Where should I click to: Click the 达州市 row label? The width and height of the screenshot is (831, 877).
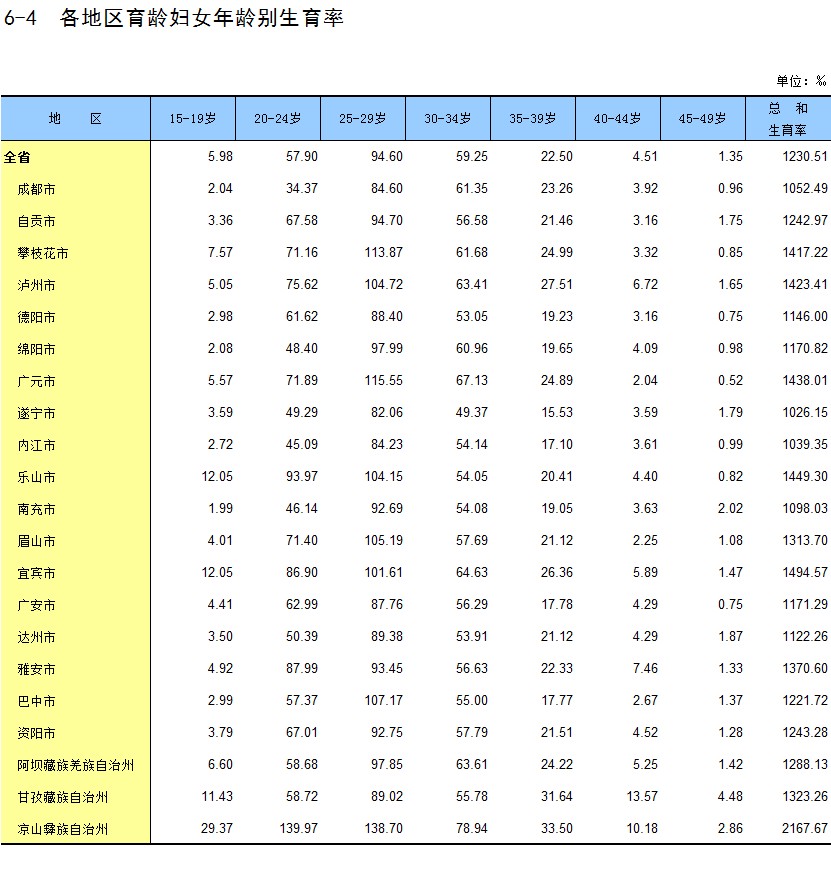click(36, 637)
